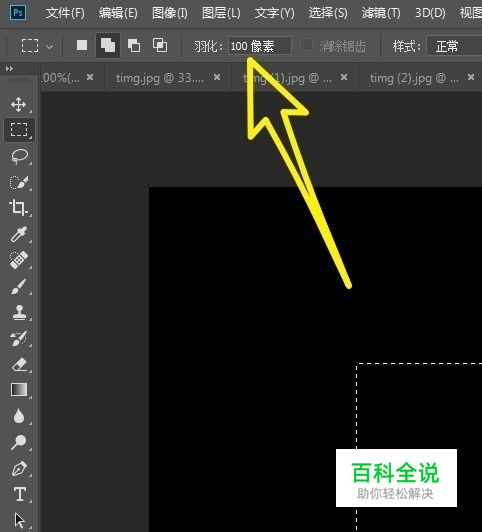
Task: Select the Quick Selection tool
Action: [x=19, y=183]
